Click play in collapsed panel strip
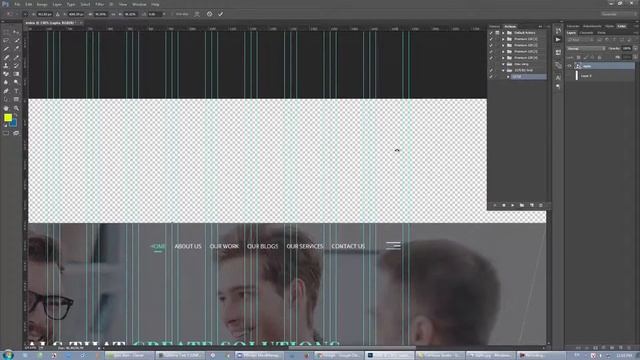The image size is (640, 360). click(558, 40)
